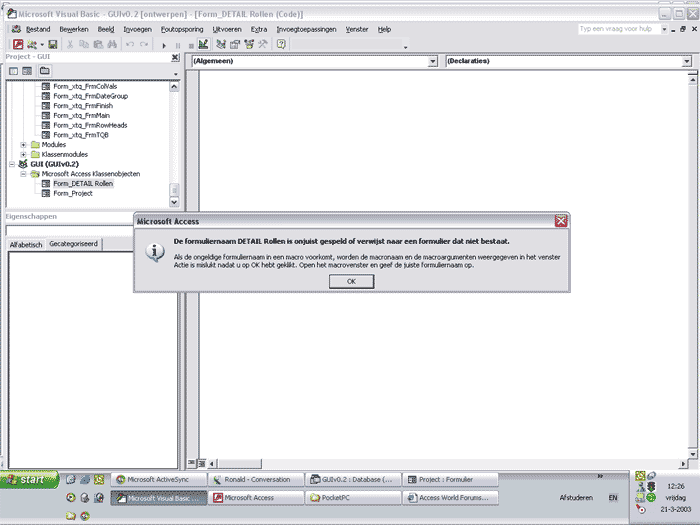The height and width of the screenshot is (525, 700).
Task: Switch to Microsoft ActiveSync taskbar button
Action: (158, 479)
